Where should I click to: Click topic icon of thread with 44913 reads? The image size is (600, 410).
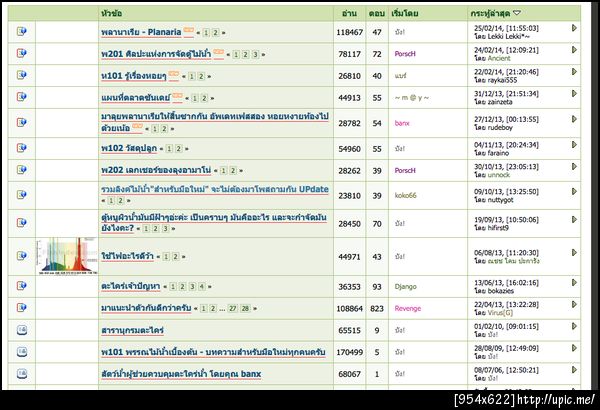coord(22,97)
